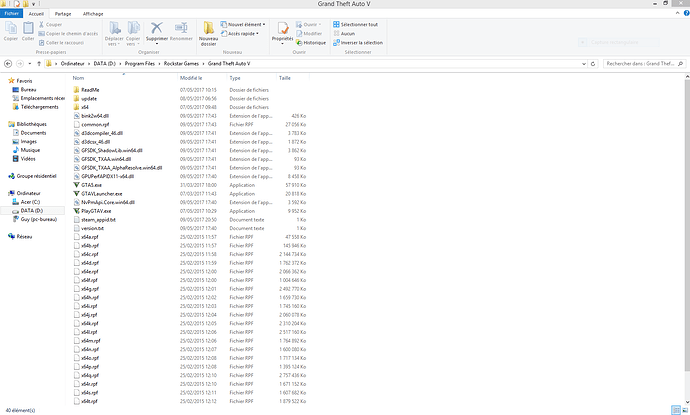Screen dimensions: 690x415
Task: Select Groupe résidentiel in the sidebar
Action: tap(36, 176)
